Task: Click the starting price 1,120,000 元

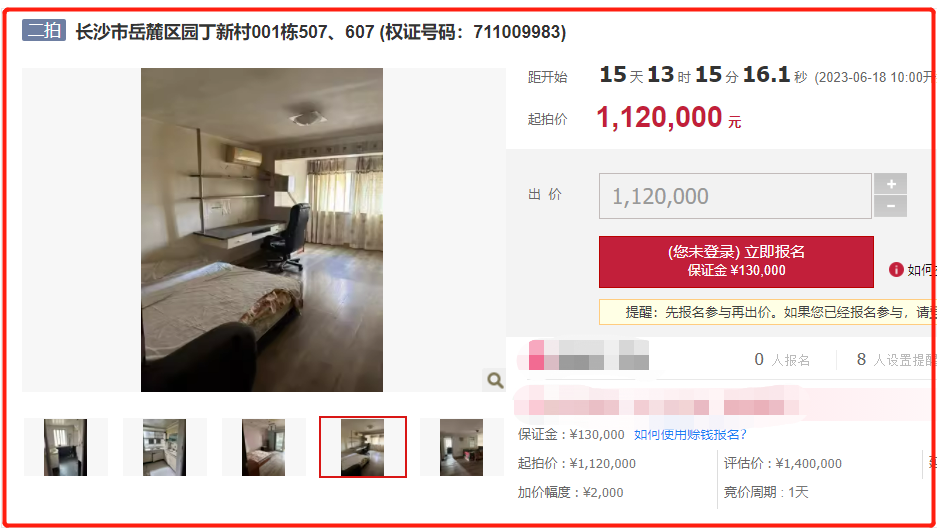Action: (669, 117)
